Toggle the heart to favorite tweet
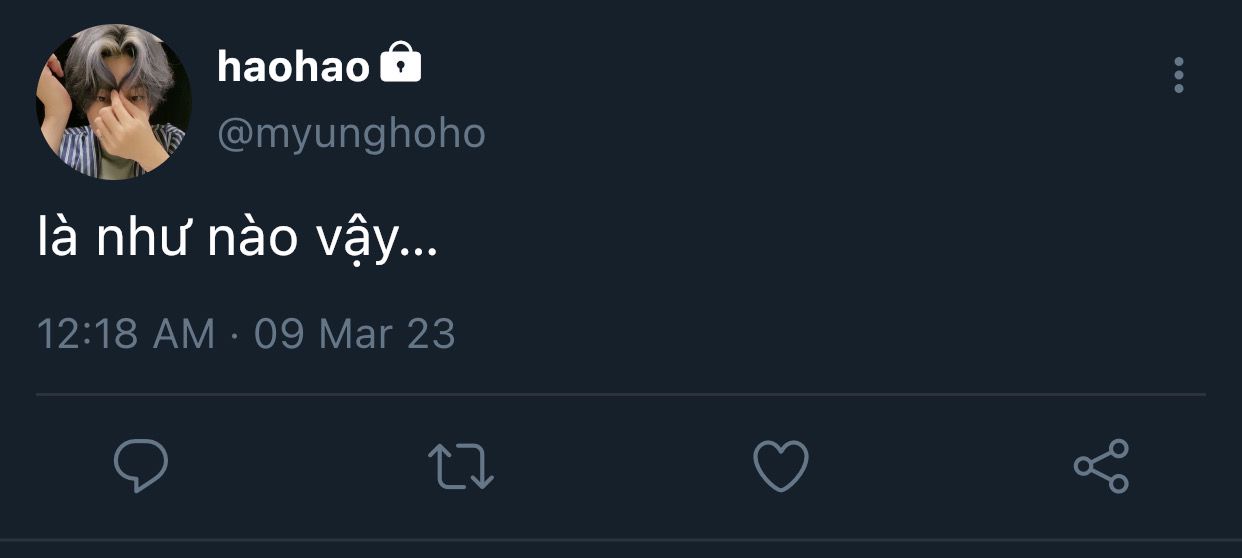1242x558 pixels. 780,466
